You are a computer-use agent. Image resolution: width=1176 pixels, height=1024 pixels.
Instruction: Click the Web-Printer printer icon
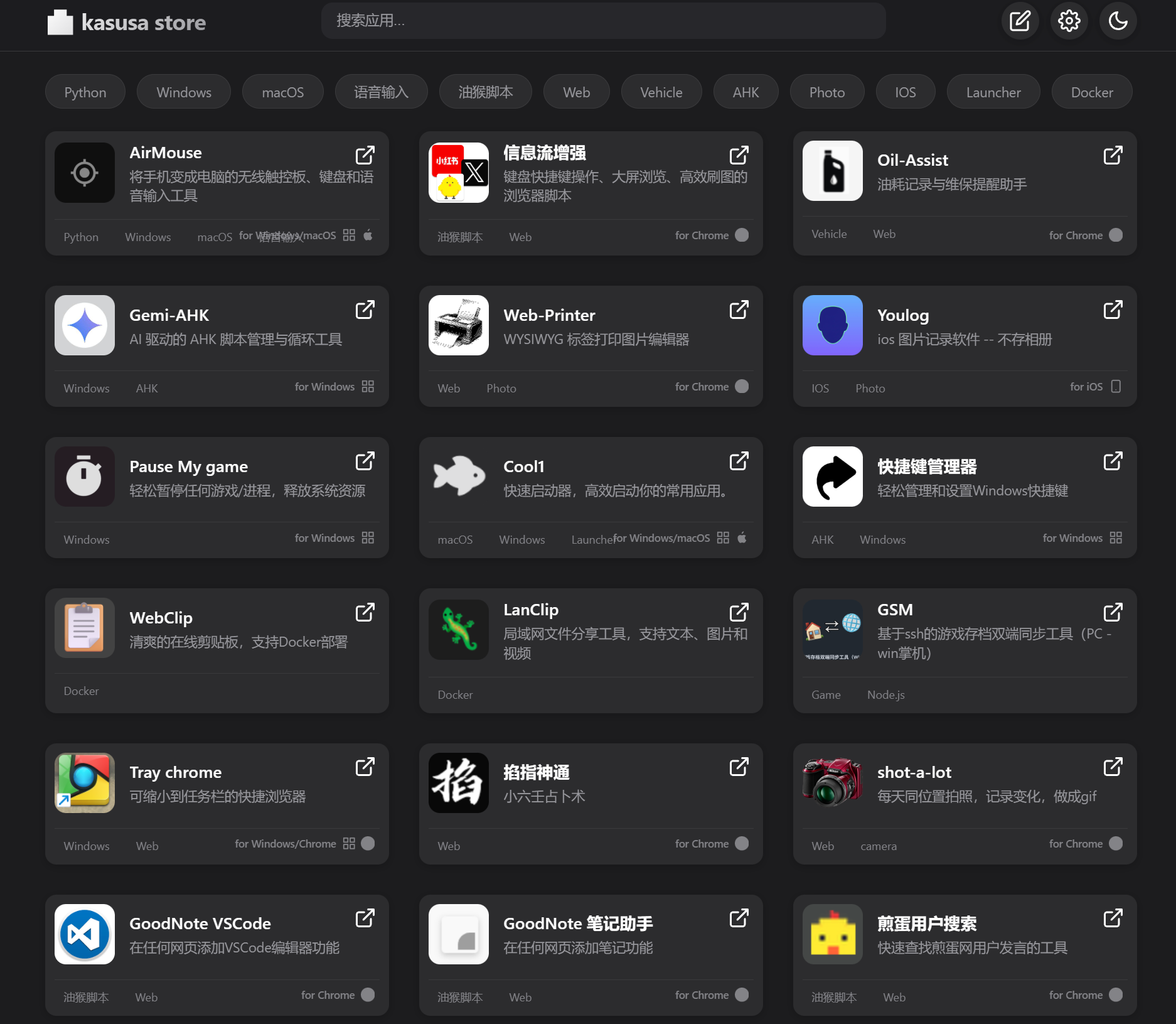(459, 325)
